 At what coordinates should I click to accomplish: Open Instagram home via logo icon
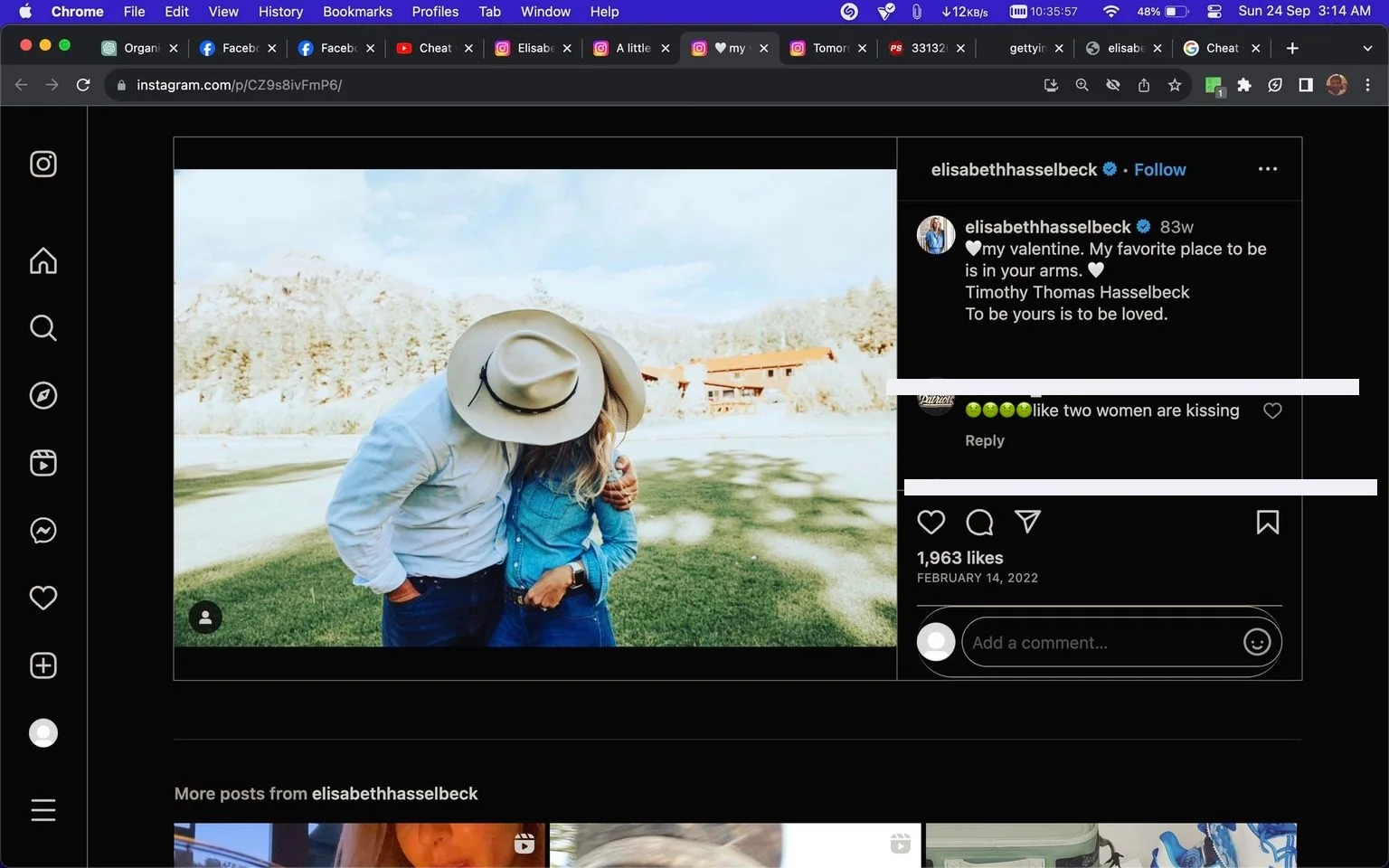[x=43, y=164]
